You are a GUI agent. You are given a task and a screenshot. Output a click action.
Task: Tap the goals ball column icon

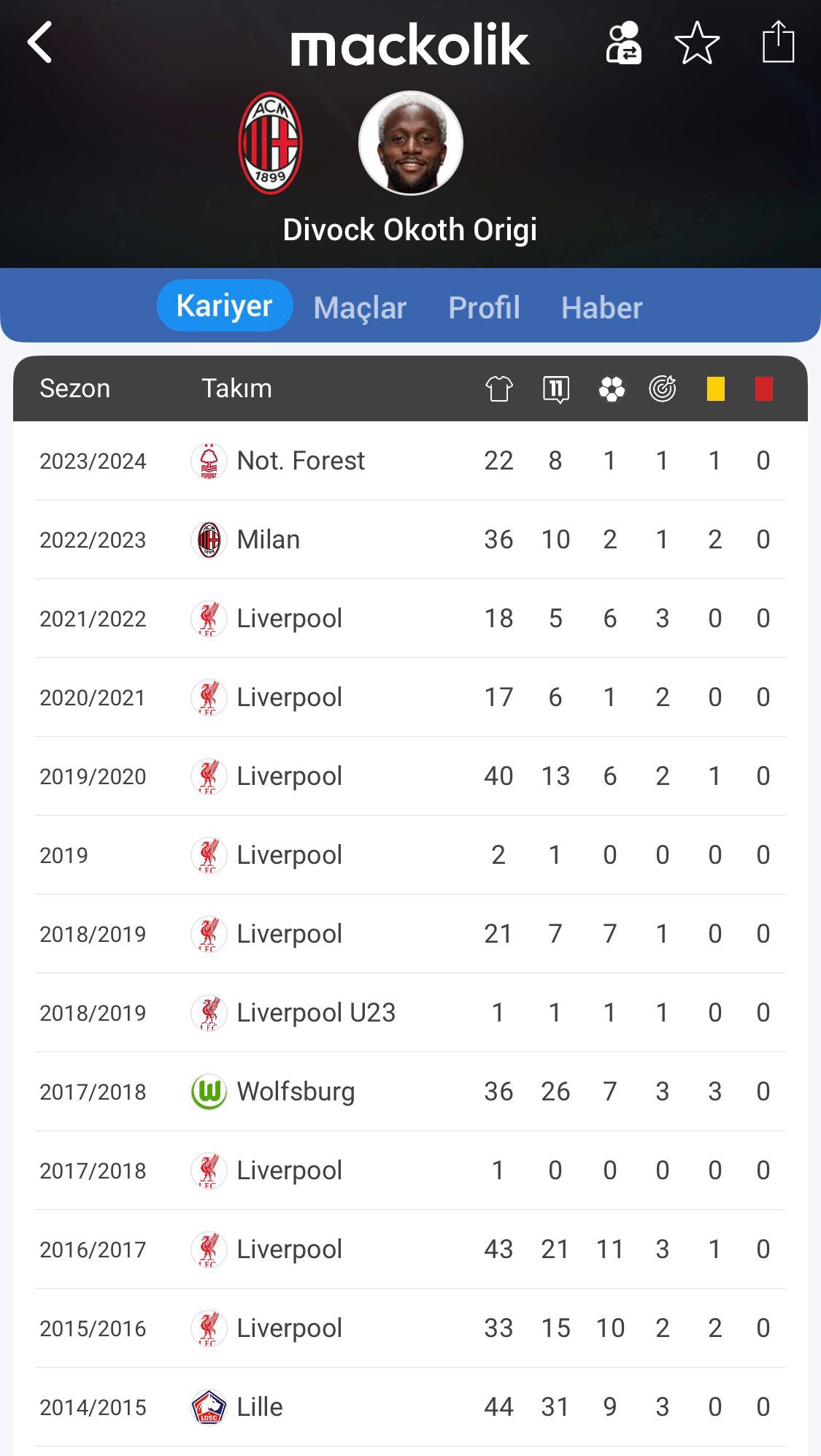(x=611, y=388)
